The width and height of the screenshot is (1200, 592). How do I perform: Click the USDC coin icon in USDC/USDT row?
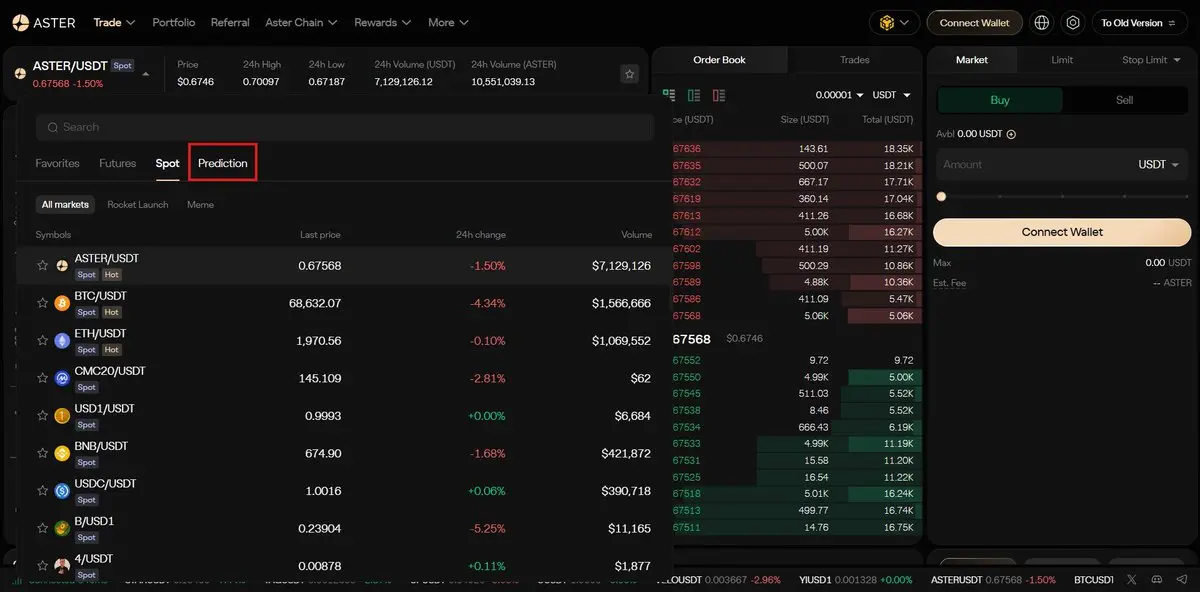pos(62,491)
